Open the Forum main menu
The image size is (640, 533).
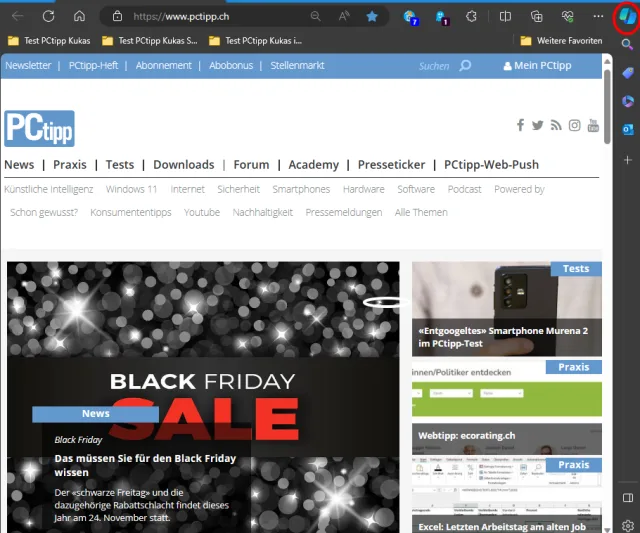(251, 164)
